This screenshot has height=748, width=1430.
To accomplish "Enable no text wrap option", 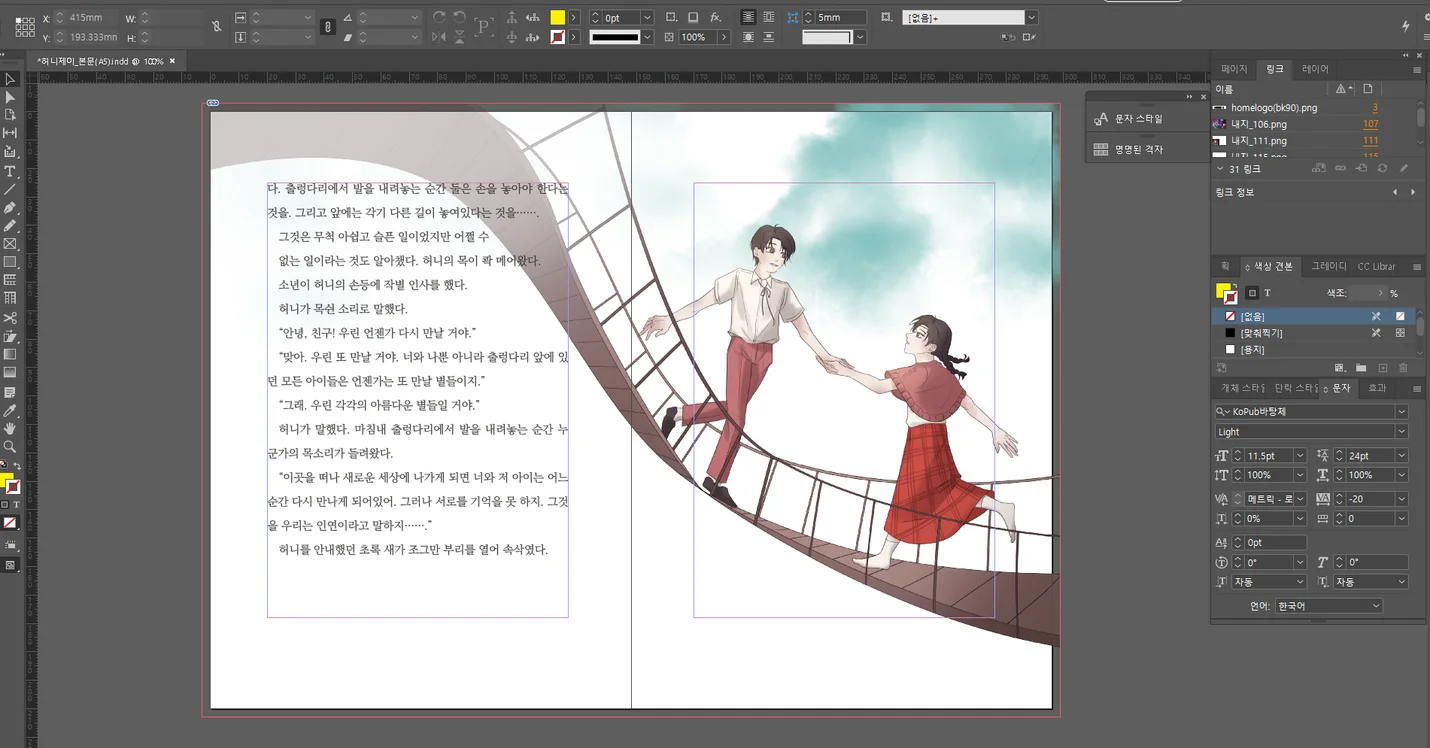I will pyautogui.click(x=749, y=18).
